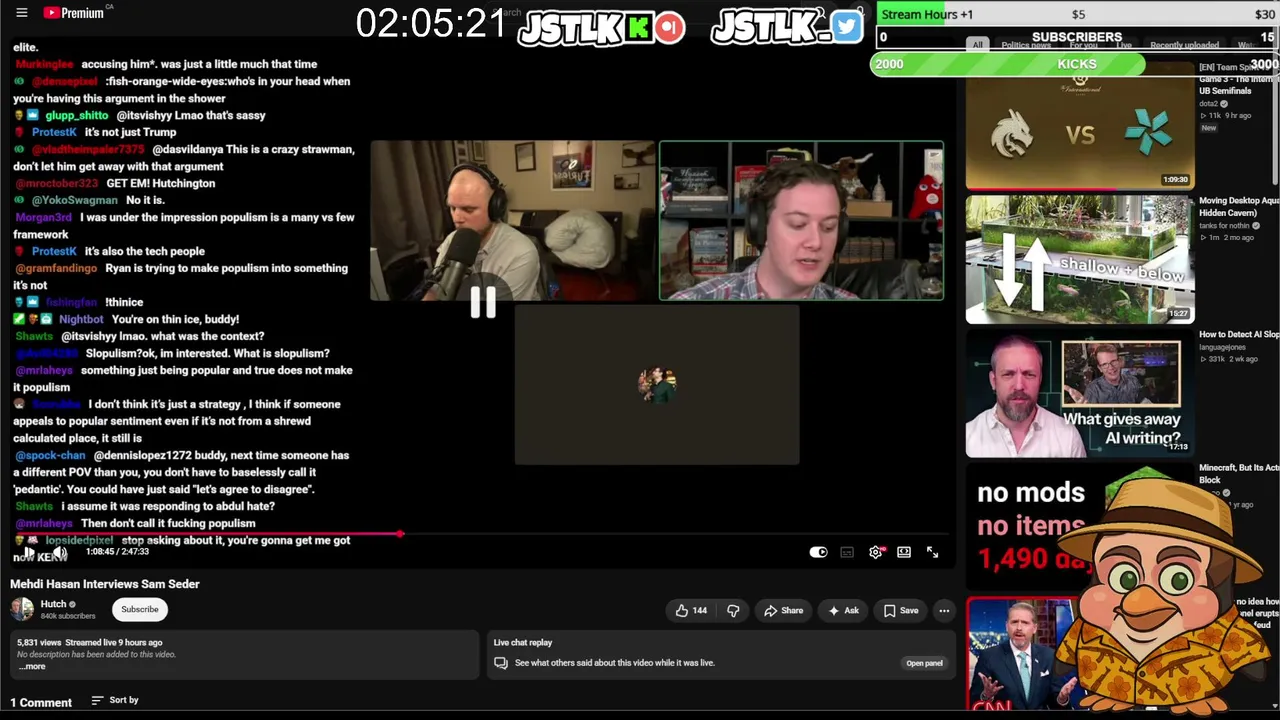Open the 'Moving Desktop Aqua' video title
Image resolution: width=1280 pixels, height=720 pixels.
point(1239,207)
